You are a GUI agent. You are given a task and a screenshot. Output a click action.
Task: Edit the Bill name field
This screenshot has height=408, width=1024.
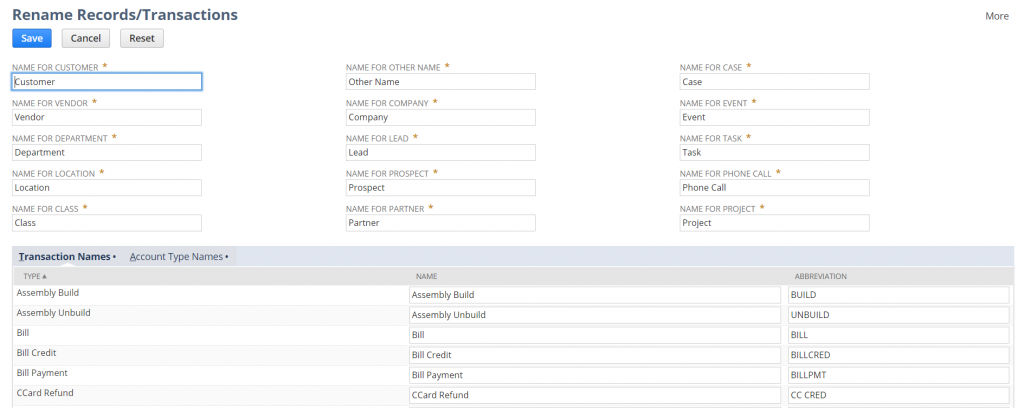click(595, 335)
